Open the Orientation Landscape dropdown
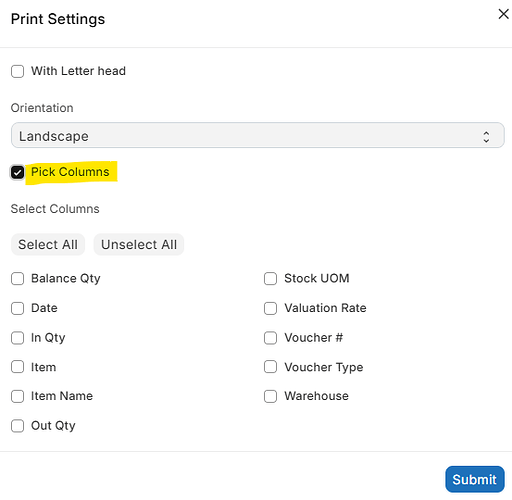512x500 pixels. 258,135
